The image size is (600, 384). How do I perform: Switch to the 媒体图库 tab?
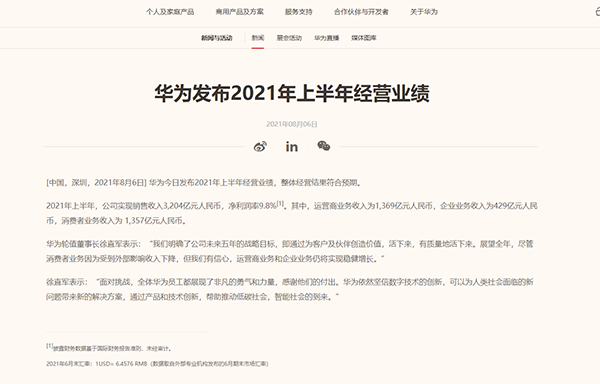pos(364,38)
